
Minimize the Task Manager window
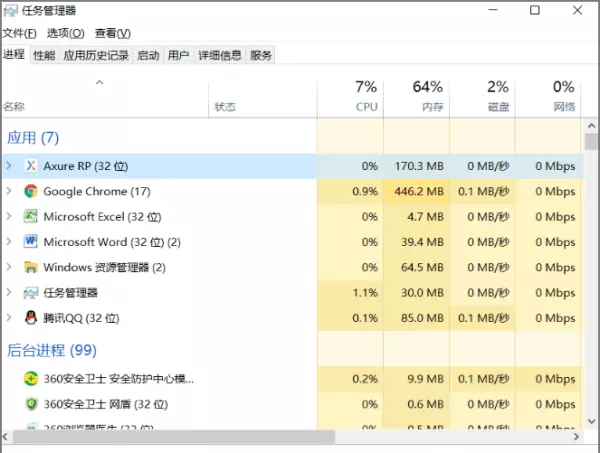[493, 10]
